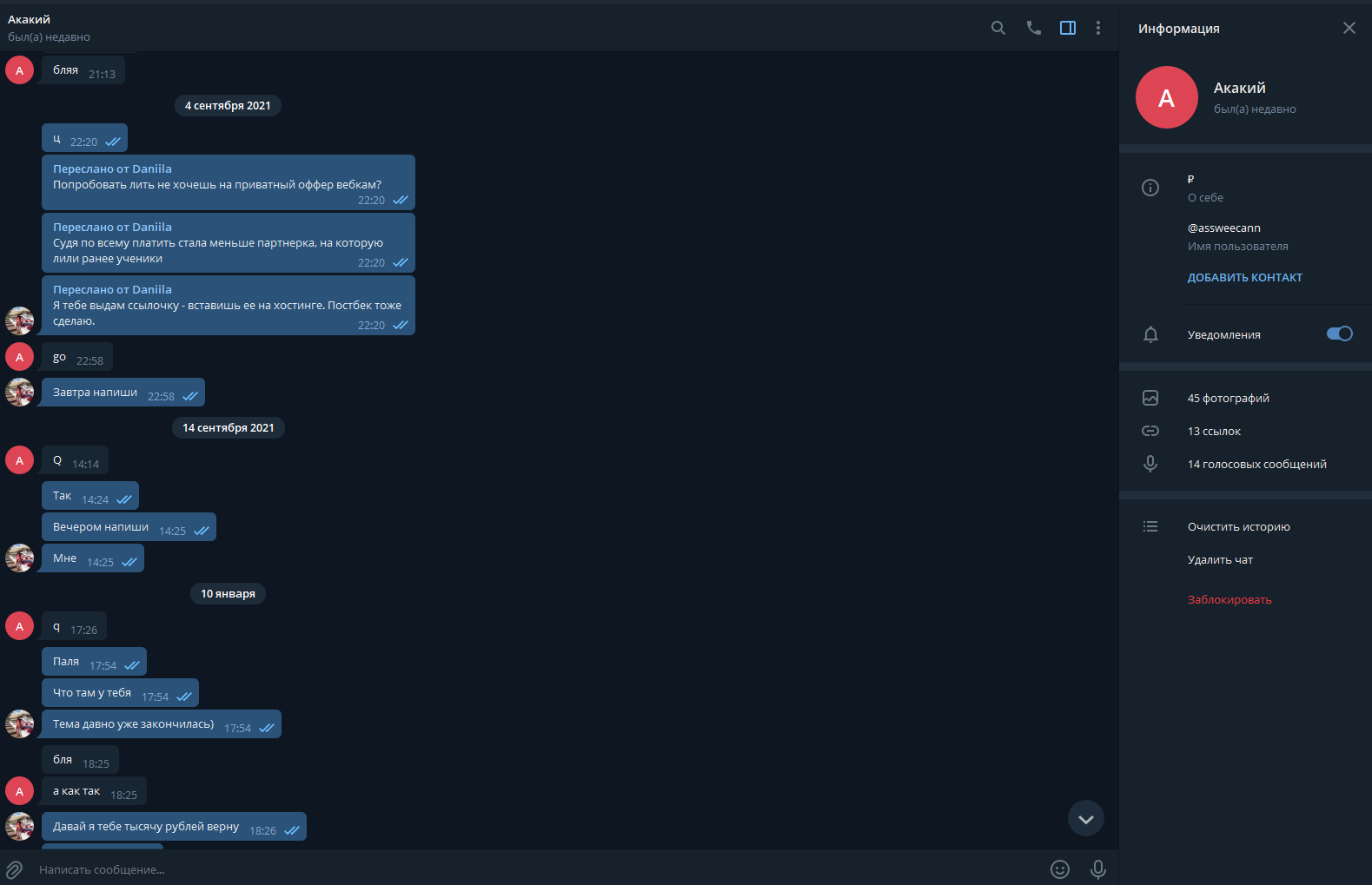Toggle the Уведомления notifications switch
Viewport: 1372px width, 885px height.
point(1340,334)
